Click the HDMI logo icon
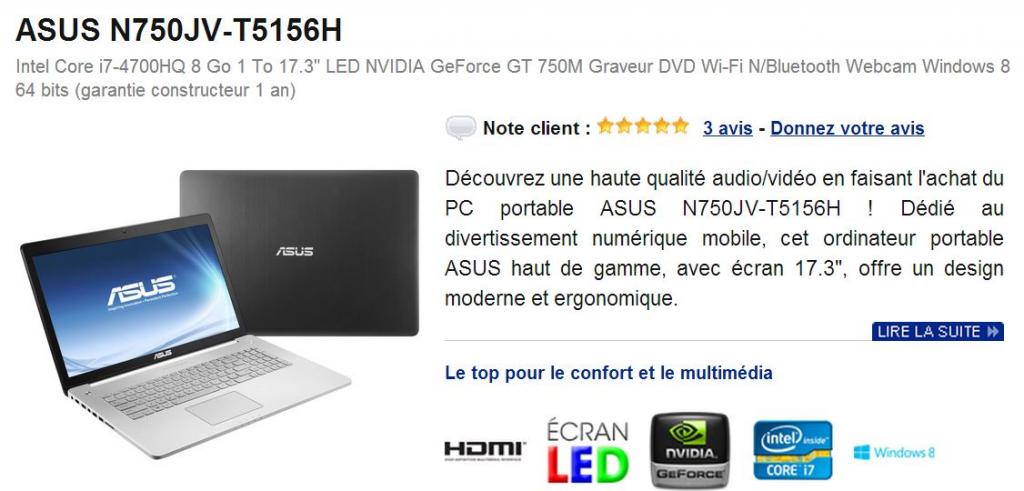This screenshot has width=1024, height=491. click(x=485, y=451)
